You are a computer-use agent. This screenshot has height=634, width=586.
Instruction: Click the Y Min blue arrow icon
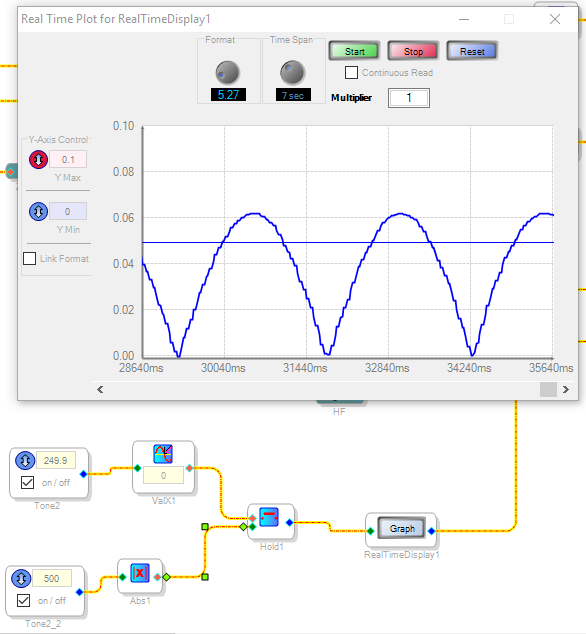tap(38, 211)
